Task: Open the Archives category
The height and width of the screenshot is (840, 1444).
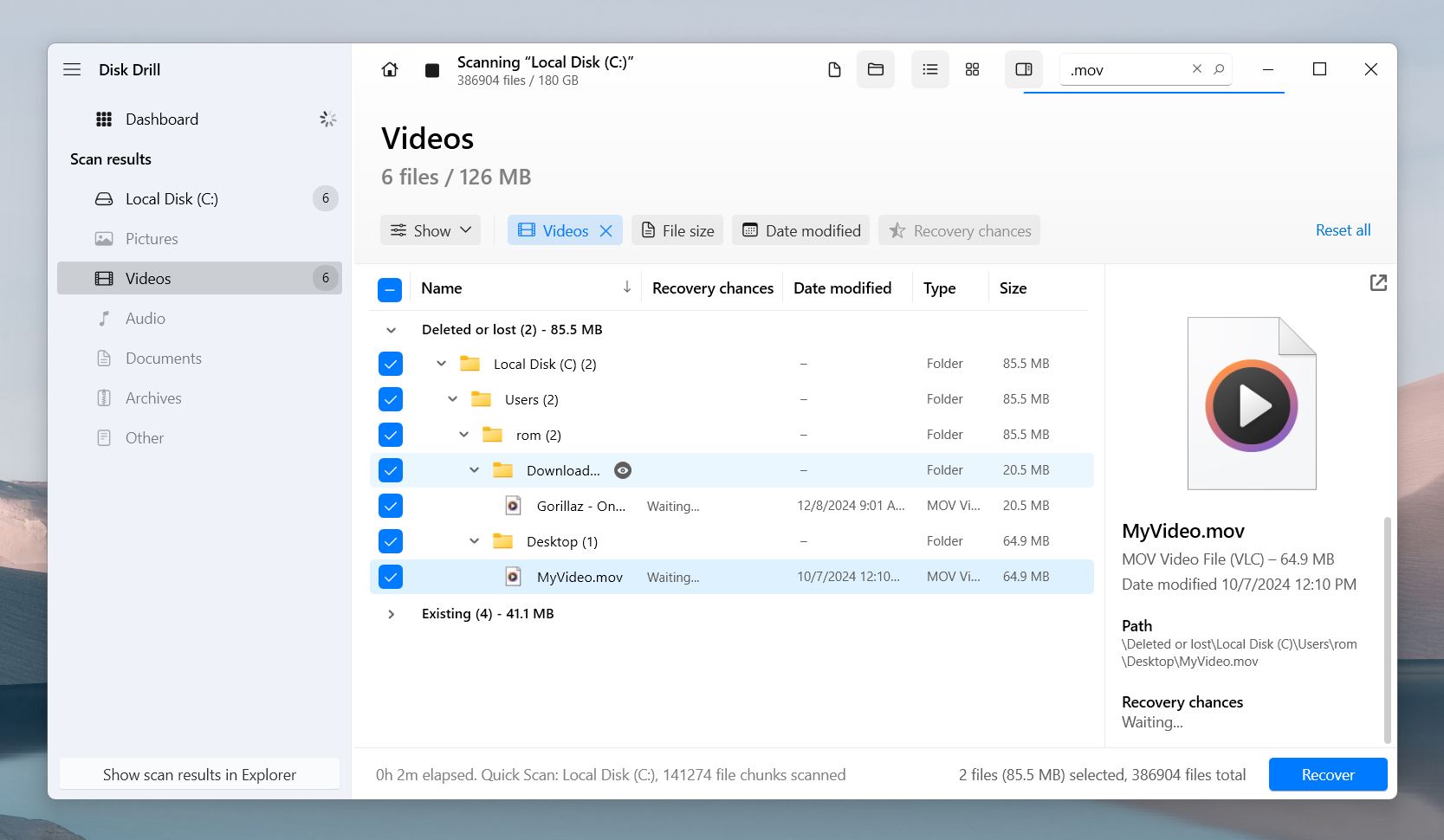Action: coord(199,398)
